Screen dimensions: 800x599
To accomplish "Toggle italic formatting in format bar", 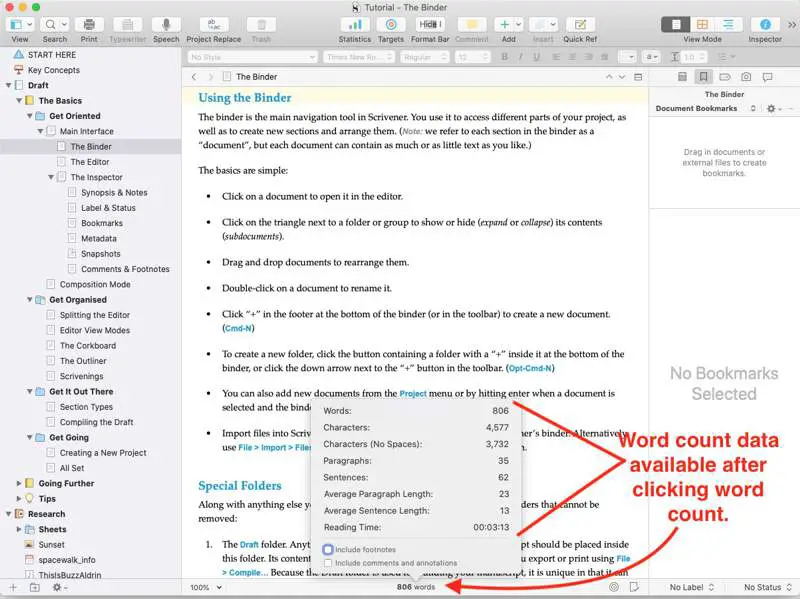I will 520,57.
